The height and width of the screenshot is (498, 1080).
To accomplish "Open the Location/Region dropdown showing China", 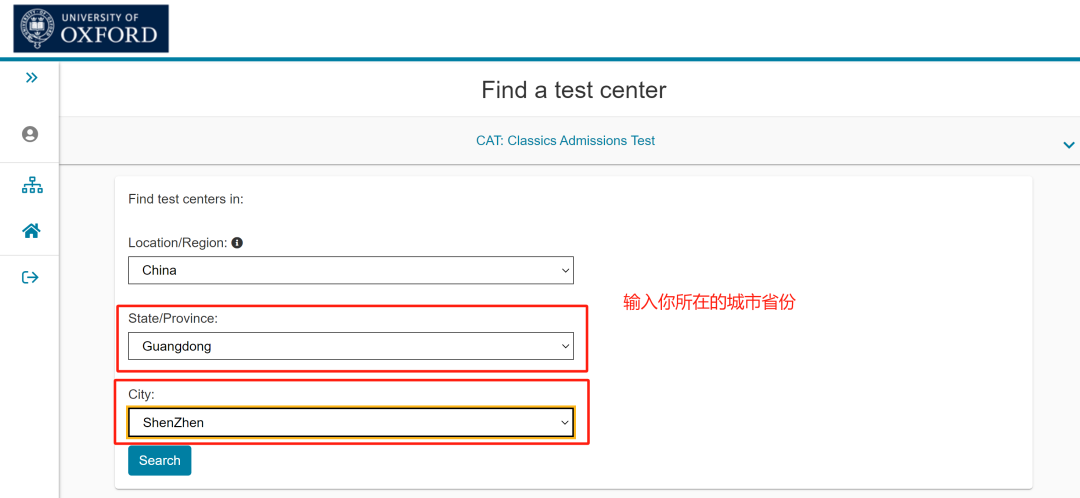I will point(350,270).
